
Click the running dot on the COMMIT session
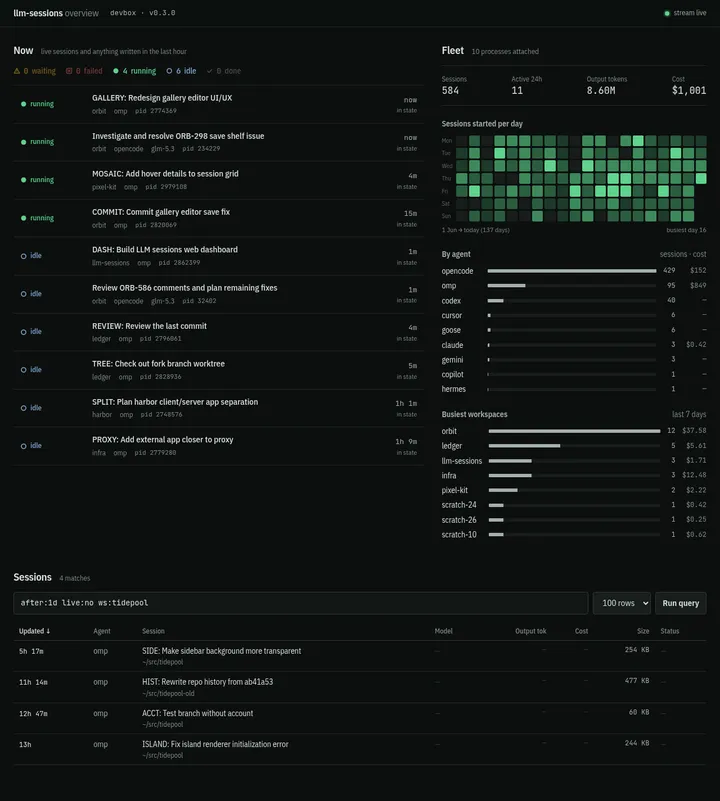coord(24,218)
